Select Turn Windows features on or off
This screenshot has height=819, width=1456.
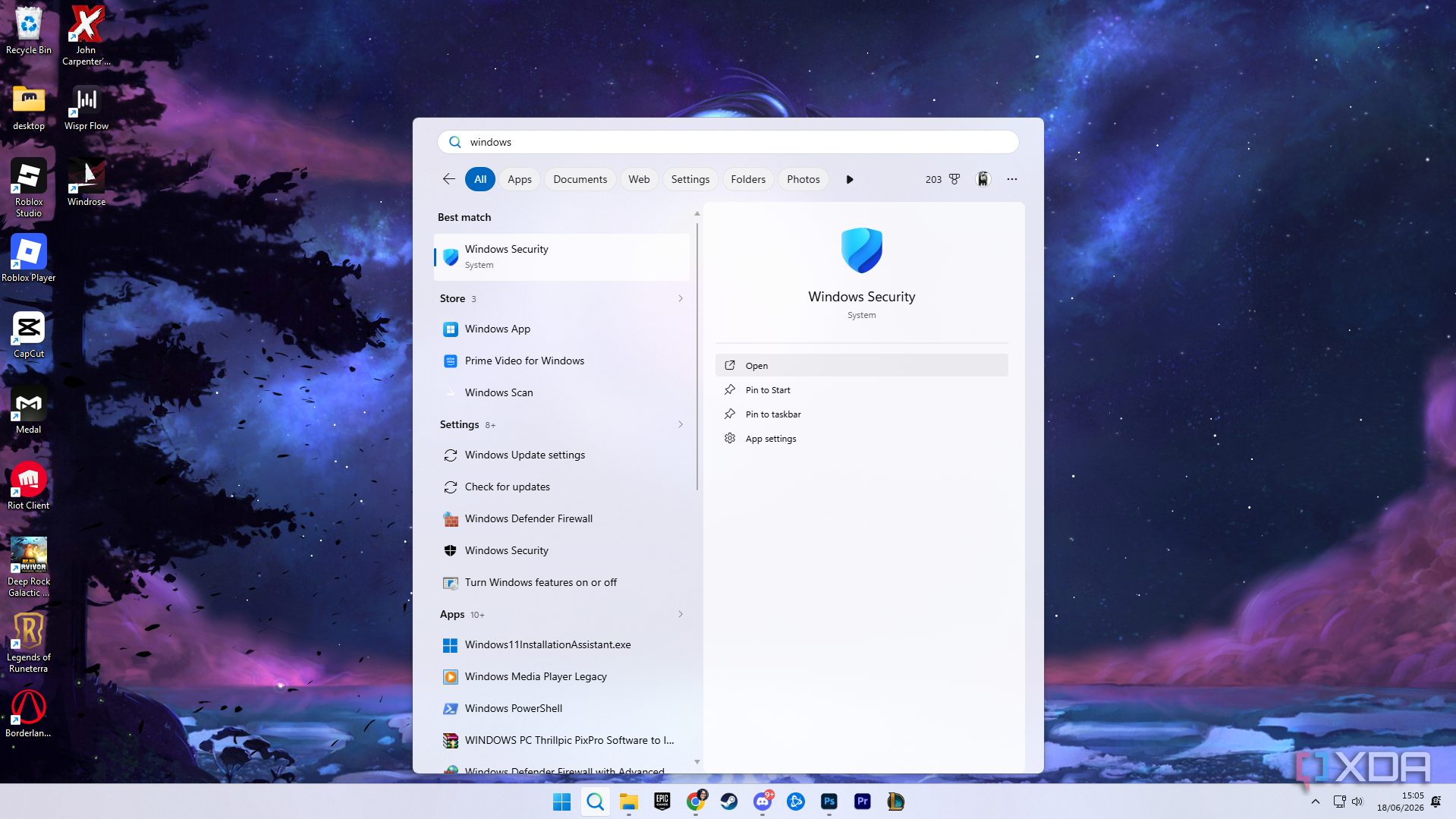(561, 582)
